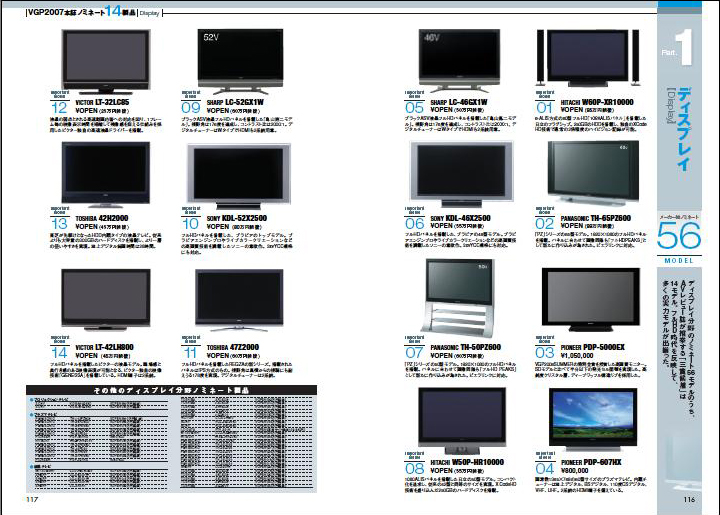Viewport: 720px width, 515px height.
Task: Click page number 116
Action: coord(689,499)
